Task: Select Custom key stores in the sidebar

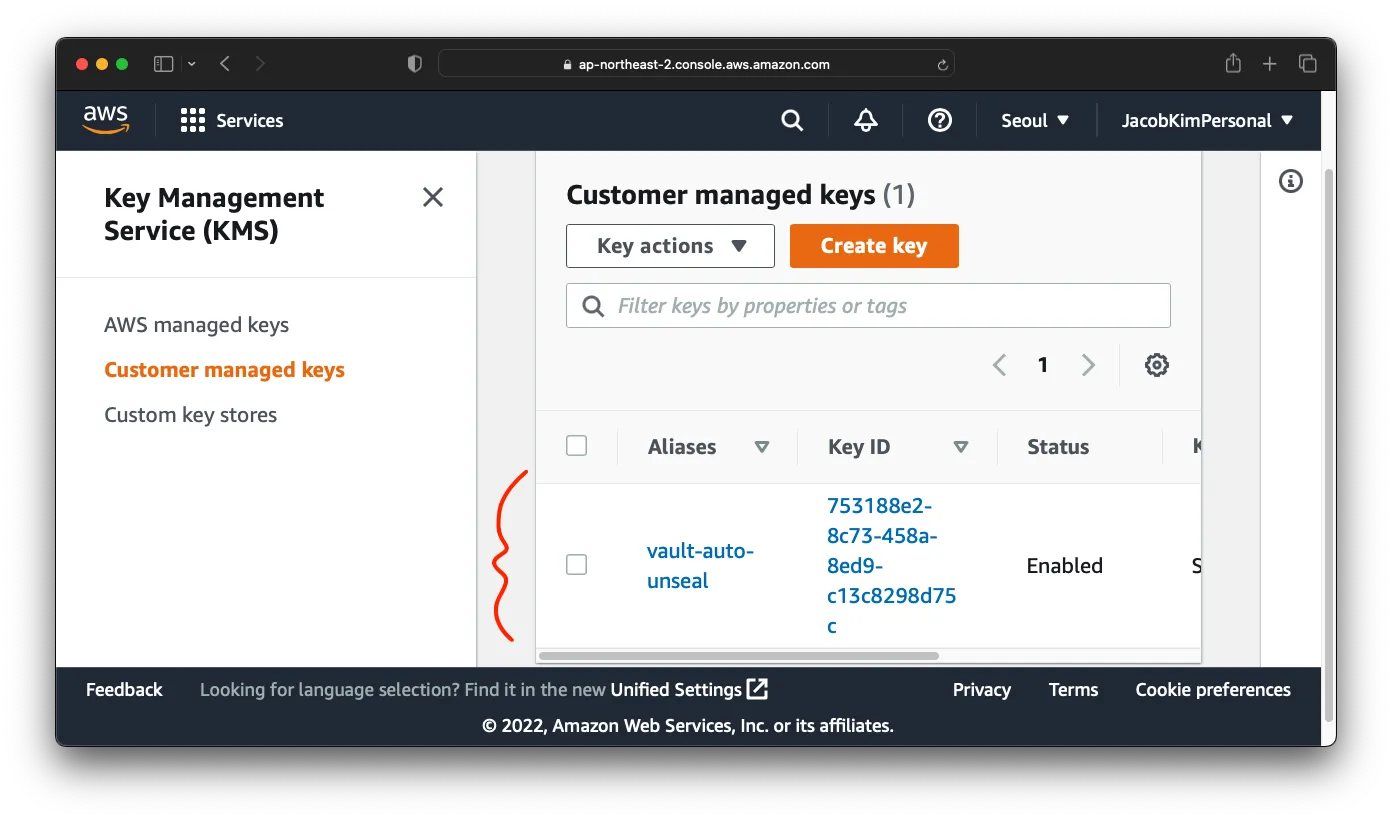Action: click(x=190, y=414)
